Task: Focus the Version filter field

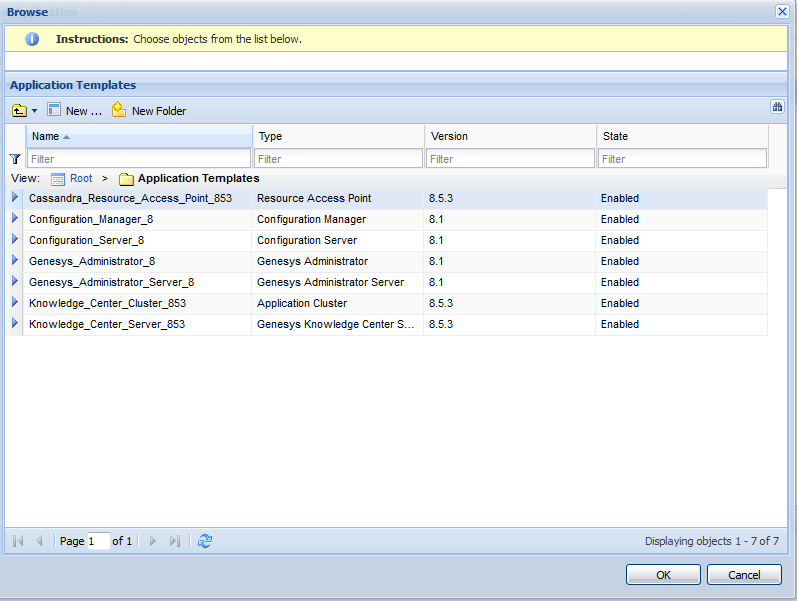Action: tap(510, 159)
